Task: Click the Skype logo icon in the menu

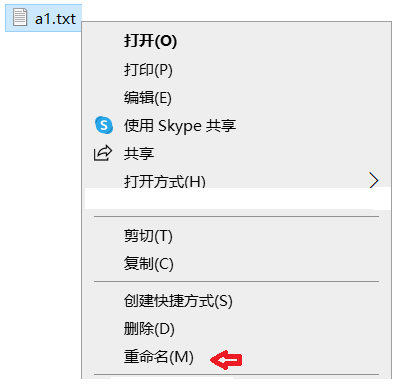Action: (x=104, y=125)
